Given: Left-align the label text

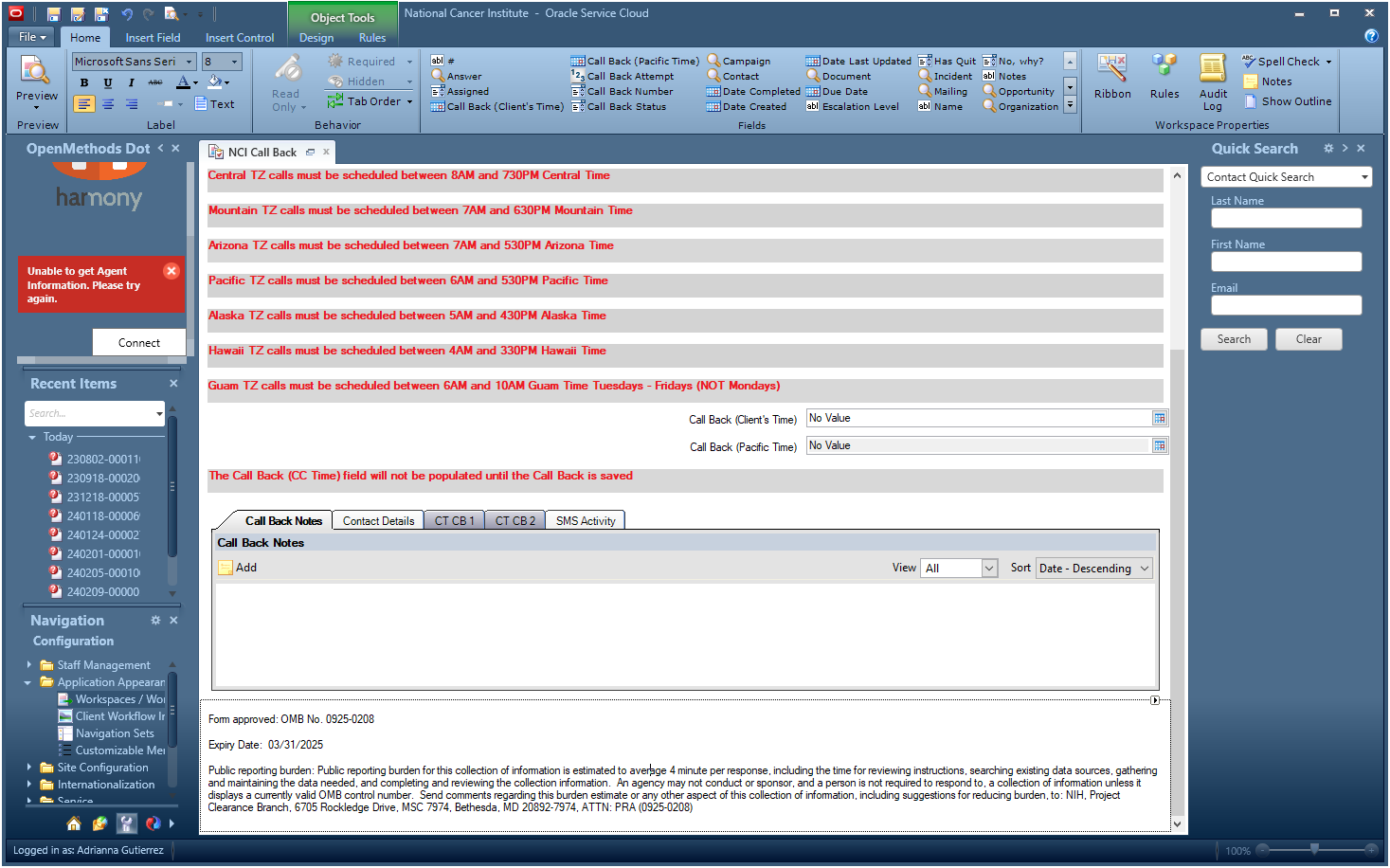Looking at the screenshot, I should point(84,104).
